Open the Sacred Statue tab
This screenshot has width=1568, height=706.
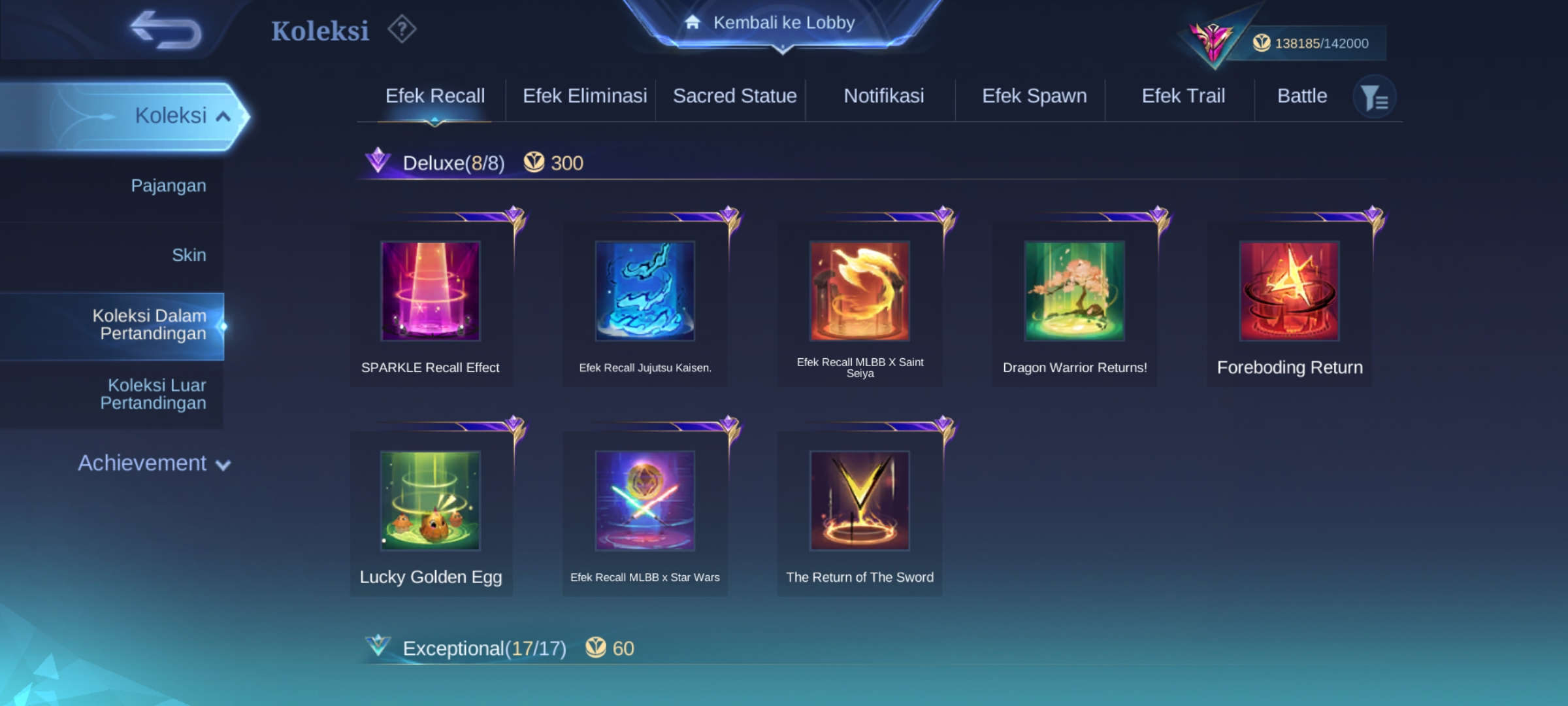tap(735, 96)
